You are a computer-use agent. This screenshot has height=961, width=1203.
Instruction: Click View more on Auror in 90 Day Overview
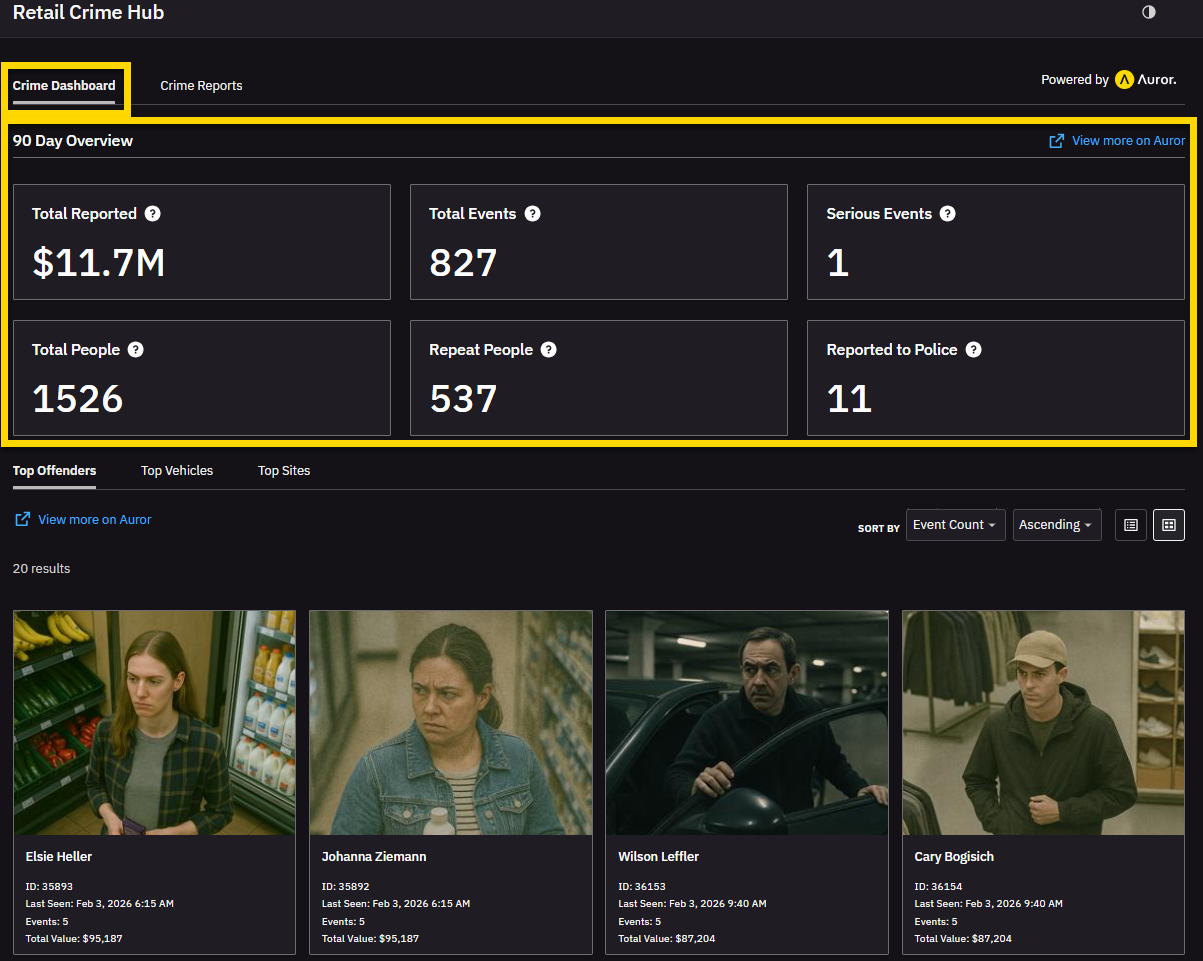point(1127,141)
